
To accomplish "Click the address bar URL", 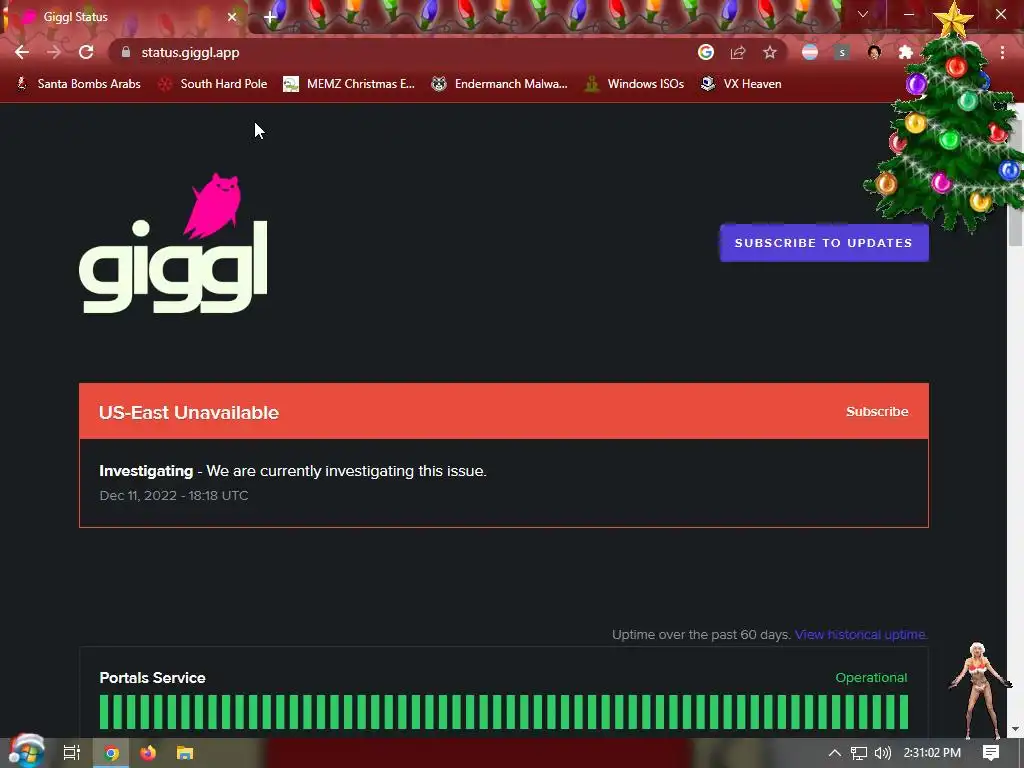I will pyautogui.click(x=190, y=52).
